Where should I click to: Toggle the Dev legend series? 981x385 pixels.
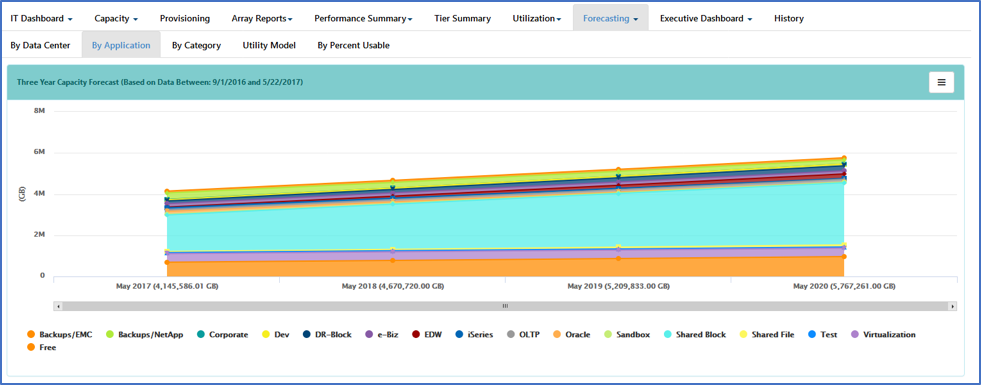276,335
